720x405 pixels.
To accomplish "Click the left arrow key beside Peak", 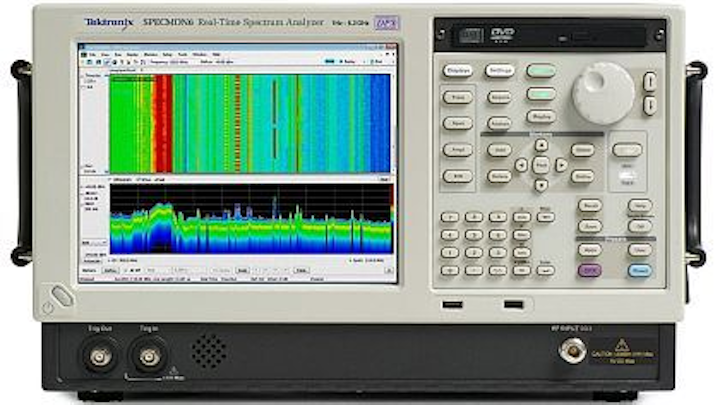I will coord(521,165).
